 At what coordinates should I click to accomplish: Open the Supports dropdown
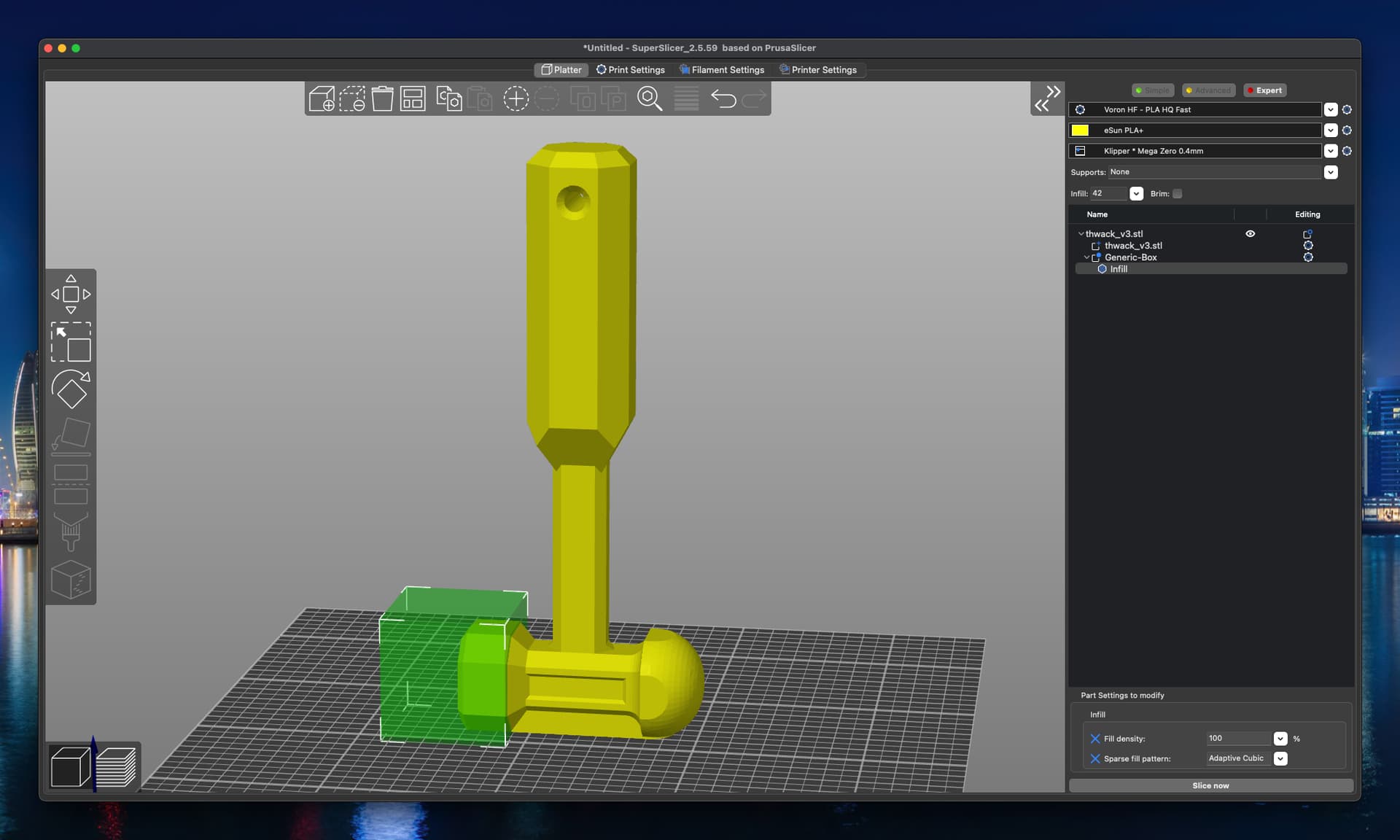click(x=1331, y=172)
